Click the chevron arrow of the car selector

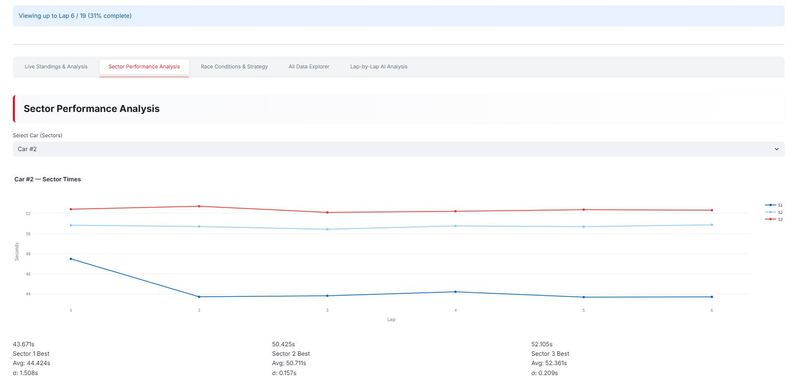[776, 149]
